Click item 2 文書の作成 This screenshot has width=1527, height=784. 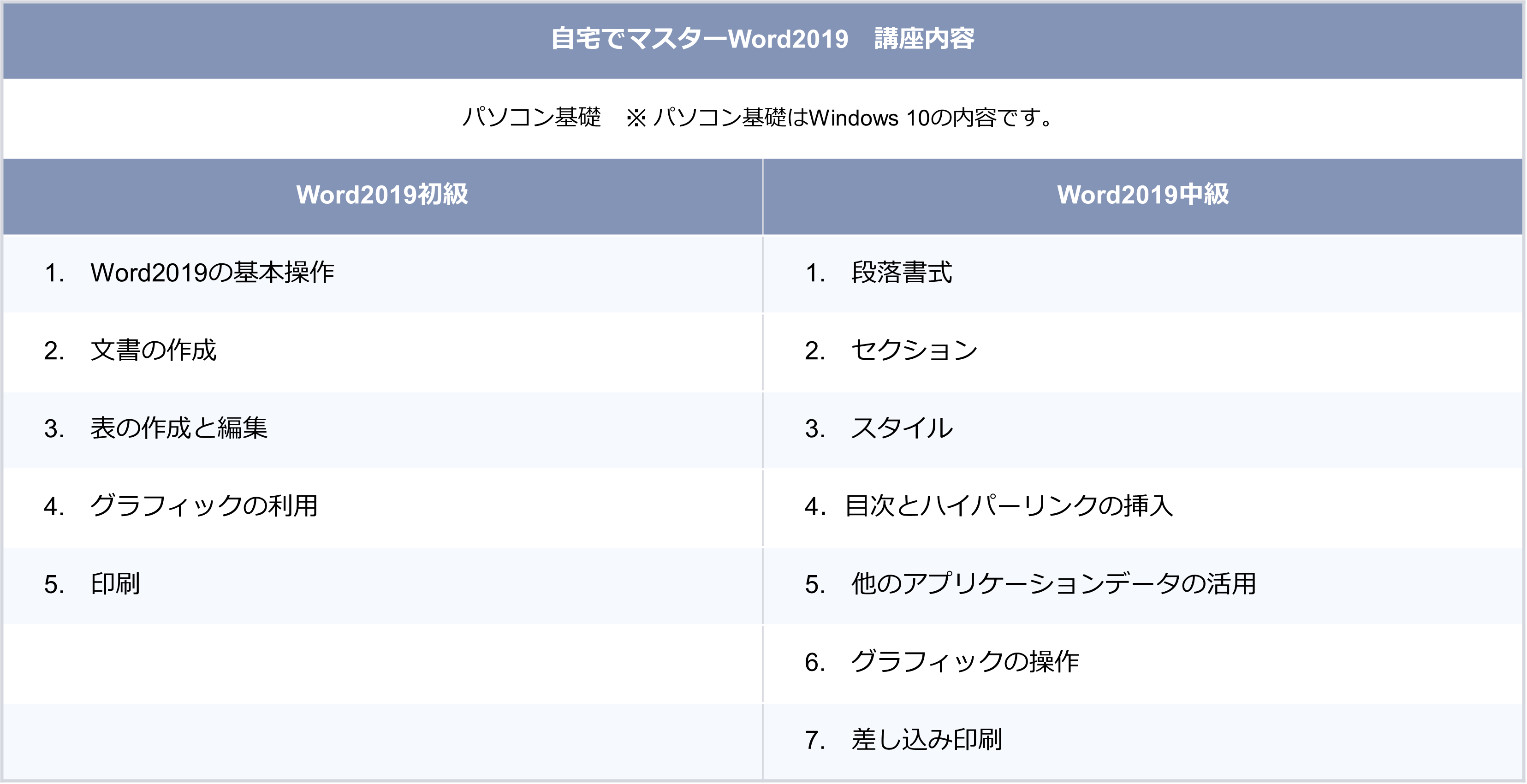pos(153,350)
